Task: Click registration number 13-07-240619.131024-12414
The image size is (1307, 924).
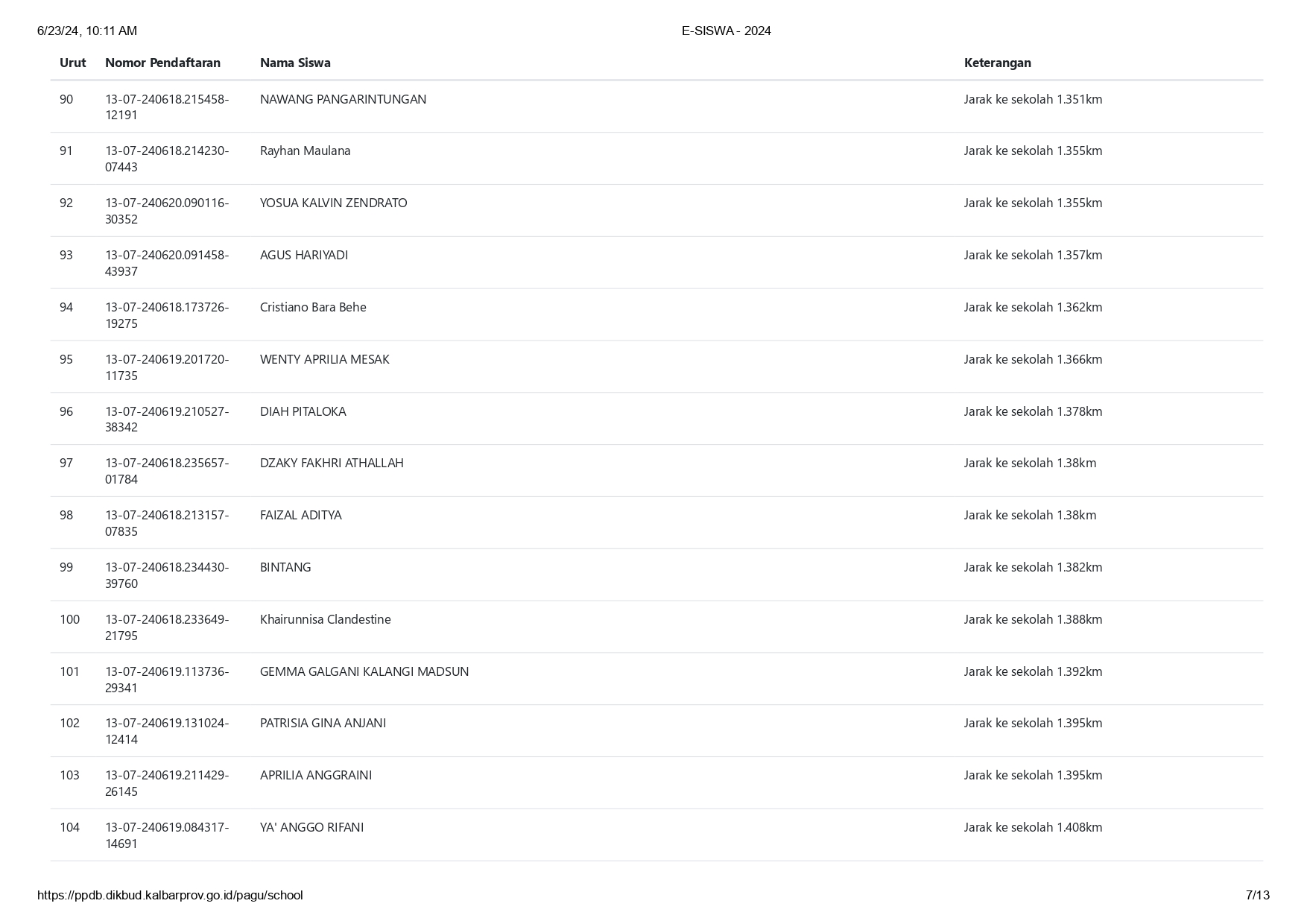Action: click(167, 731)
